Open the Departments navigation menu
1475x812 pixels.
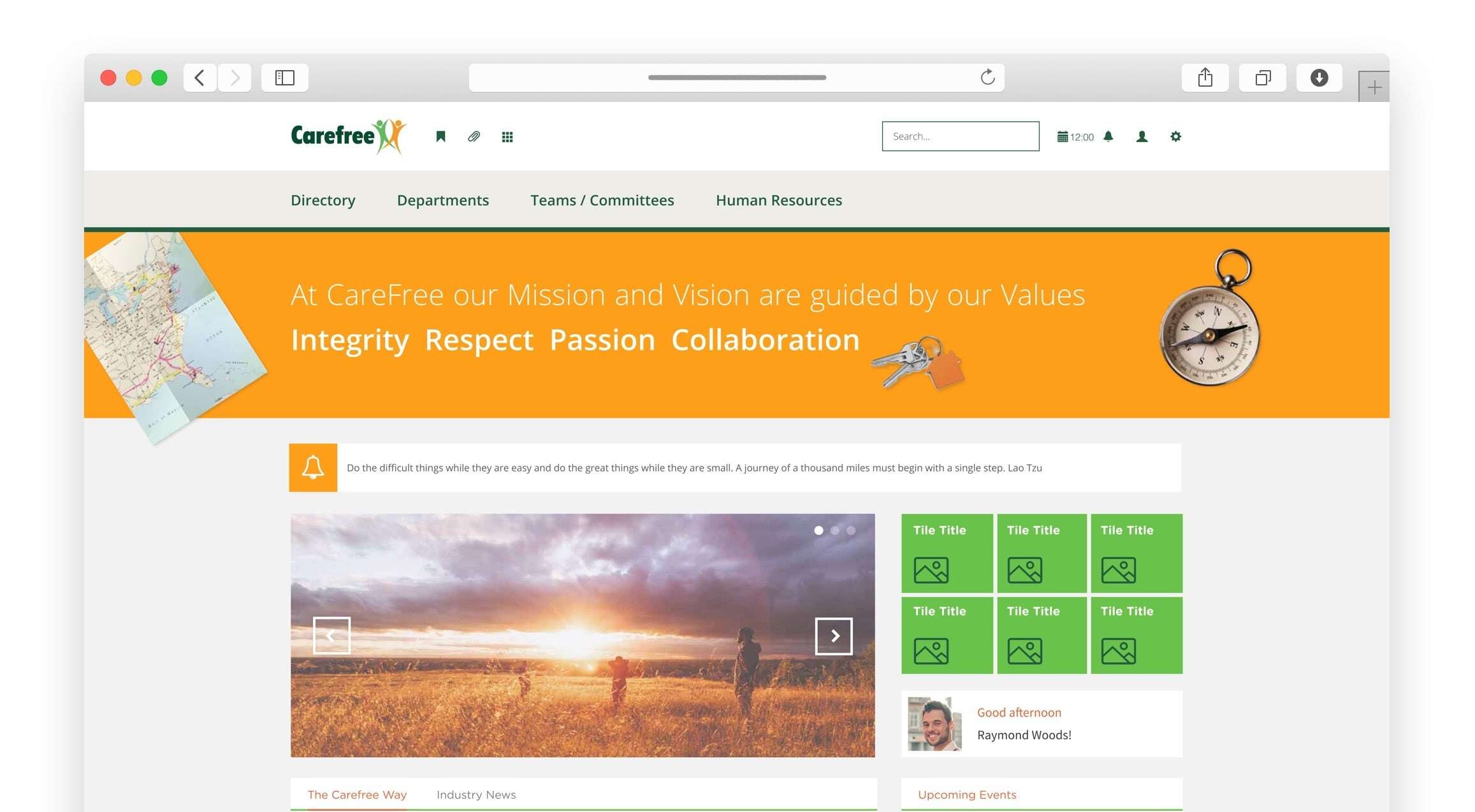point(443,199)
